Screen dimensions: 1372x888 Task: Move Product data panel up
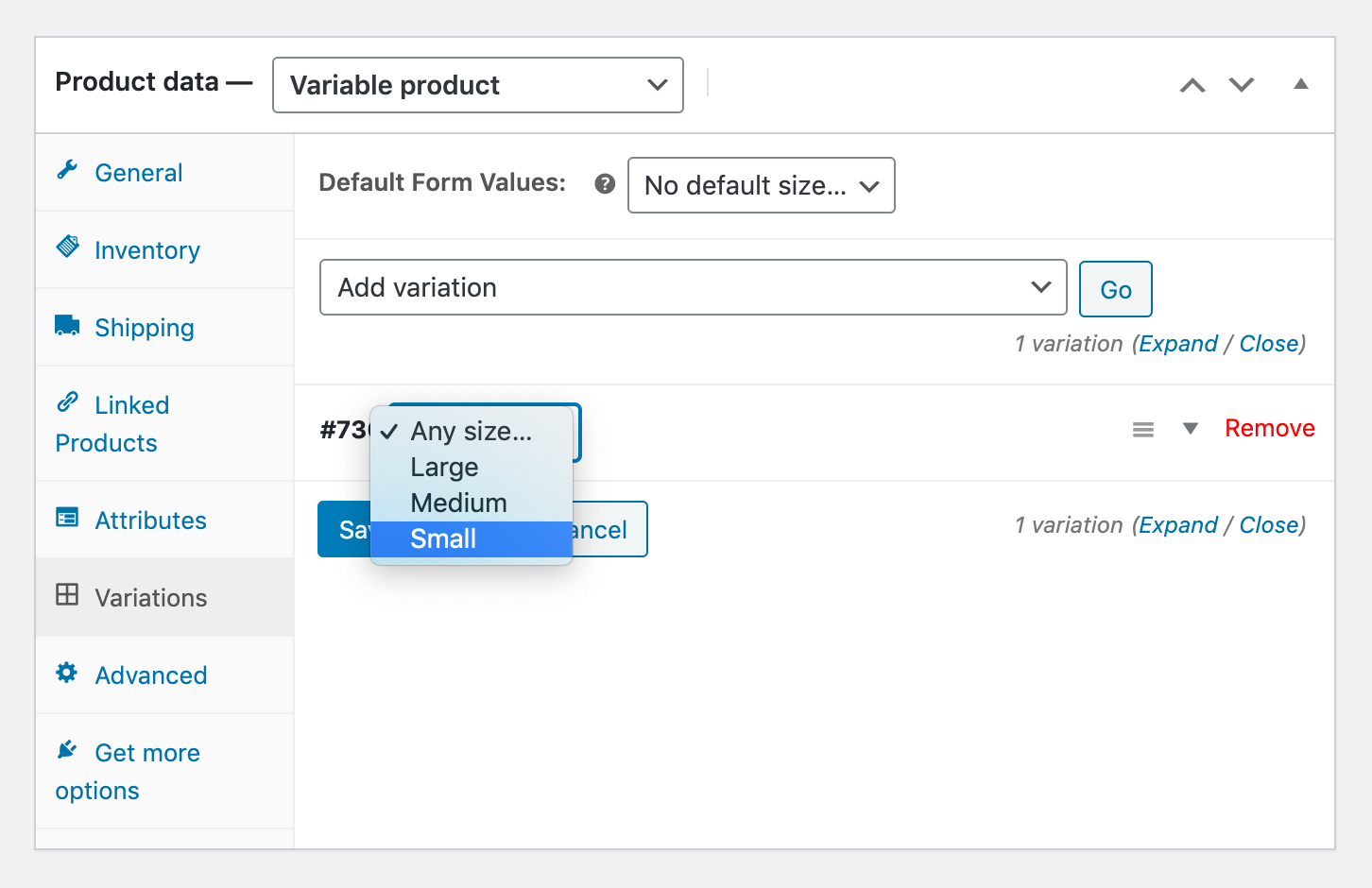pos(1192,85)
